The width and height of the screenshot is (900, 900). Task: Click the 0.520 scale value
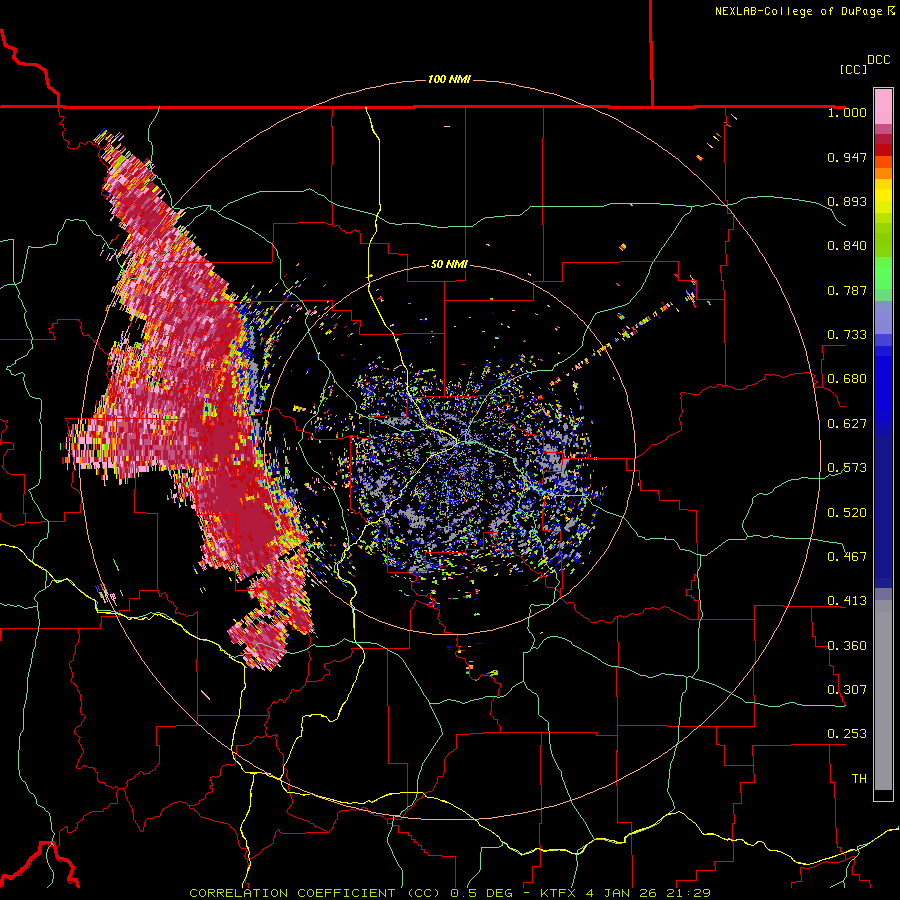(847, 512)
